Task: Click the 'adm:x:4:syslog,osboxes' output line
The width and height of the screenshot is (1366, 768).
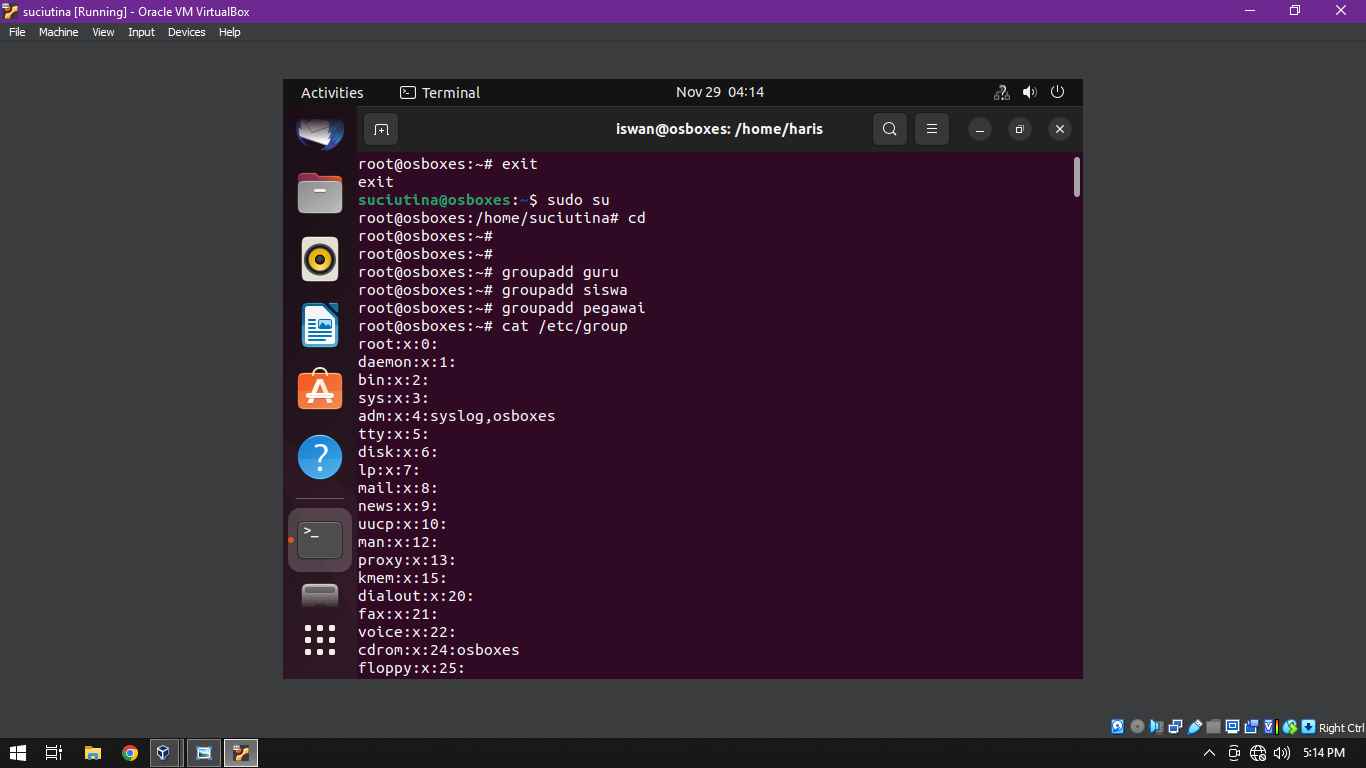Action: click(x=456, y=416)
